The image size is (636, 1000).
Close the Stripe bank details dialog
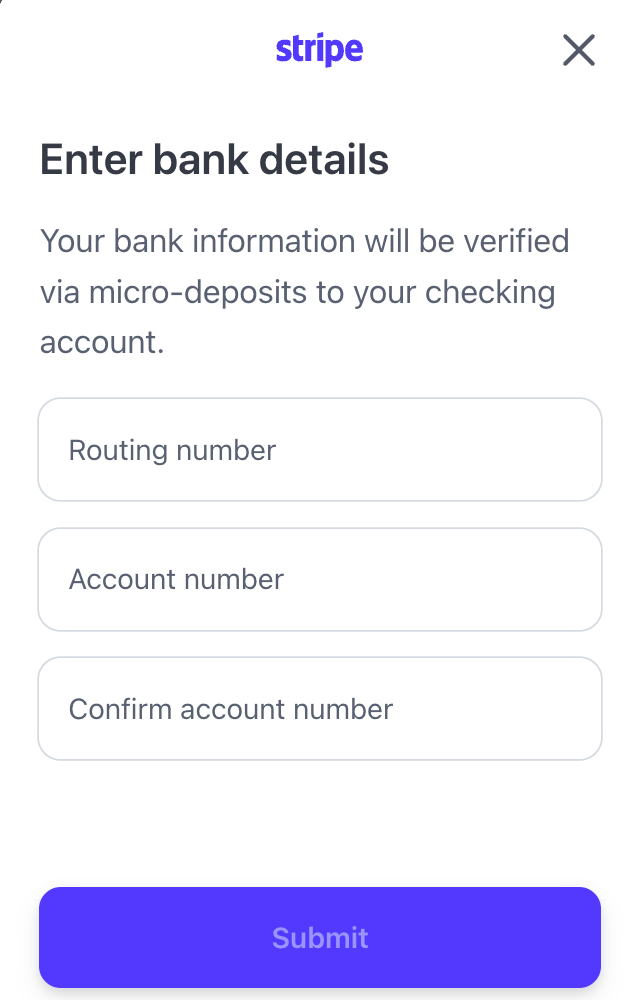(578, 50)
